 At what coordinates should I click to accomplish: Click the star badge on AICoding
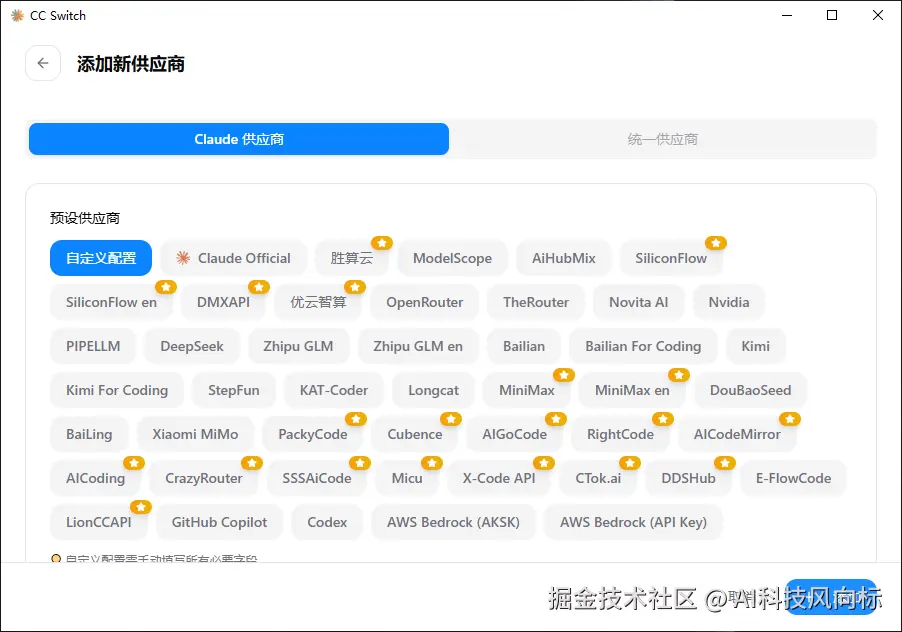134,463
